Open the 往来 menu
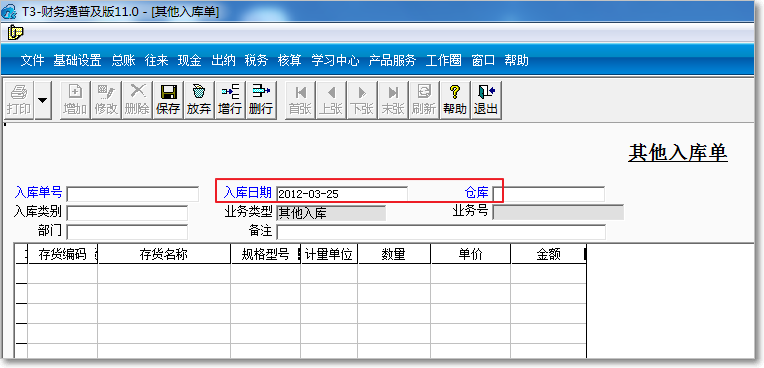Image resolution: width=764 pixels, height=368 pixels. click(156, 60)
